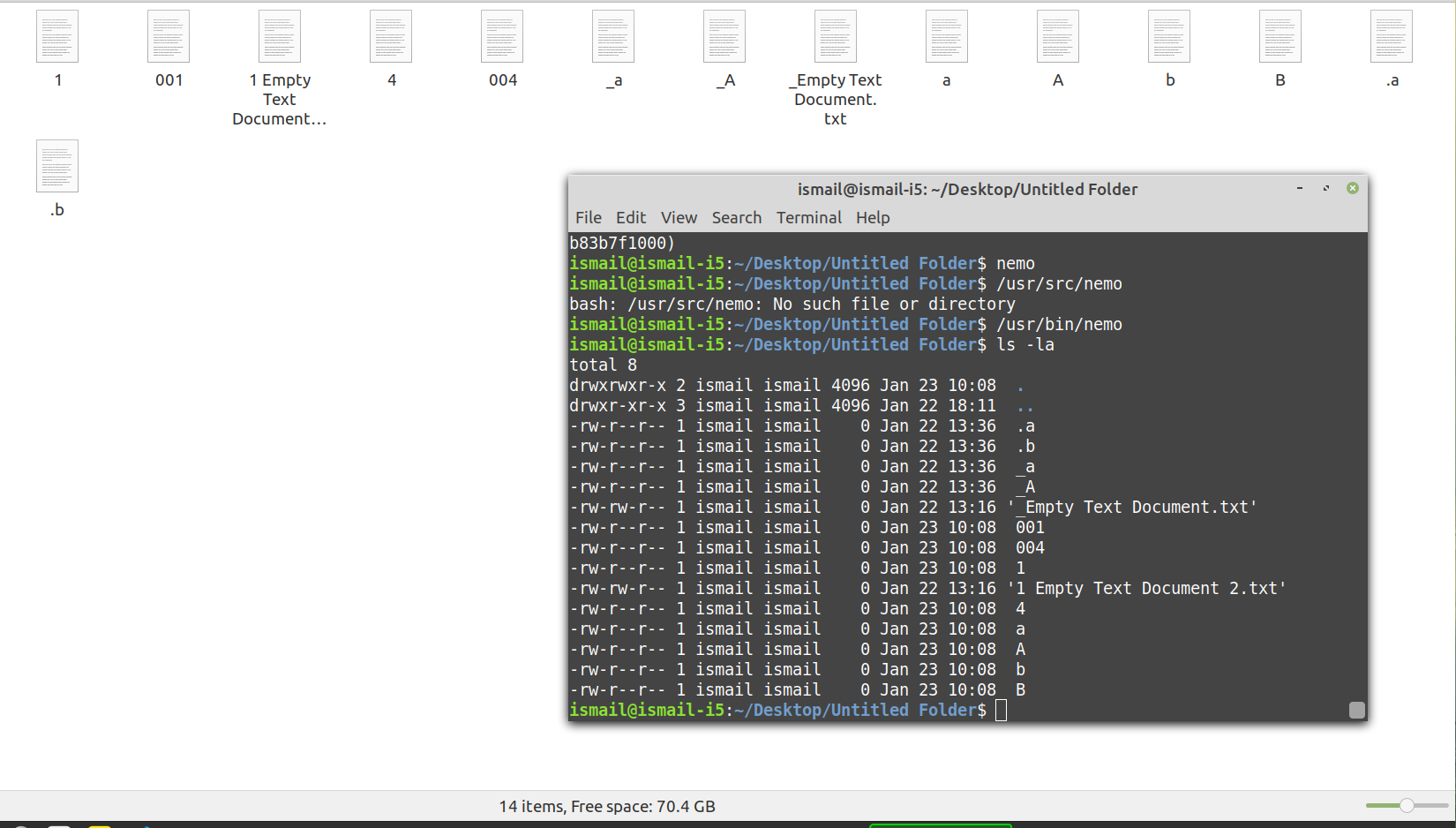
Task: Select the _Empty Text Document.txt file icon
Action: click(836, 36)
